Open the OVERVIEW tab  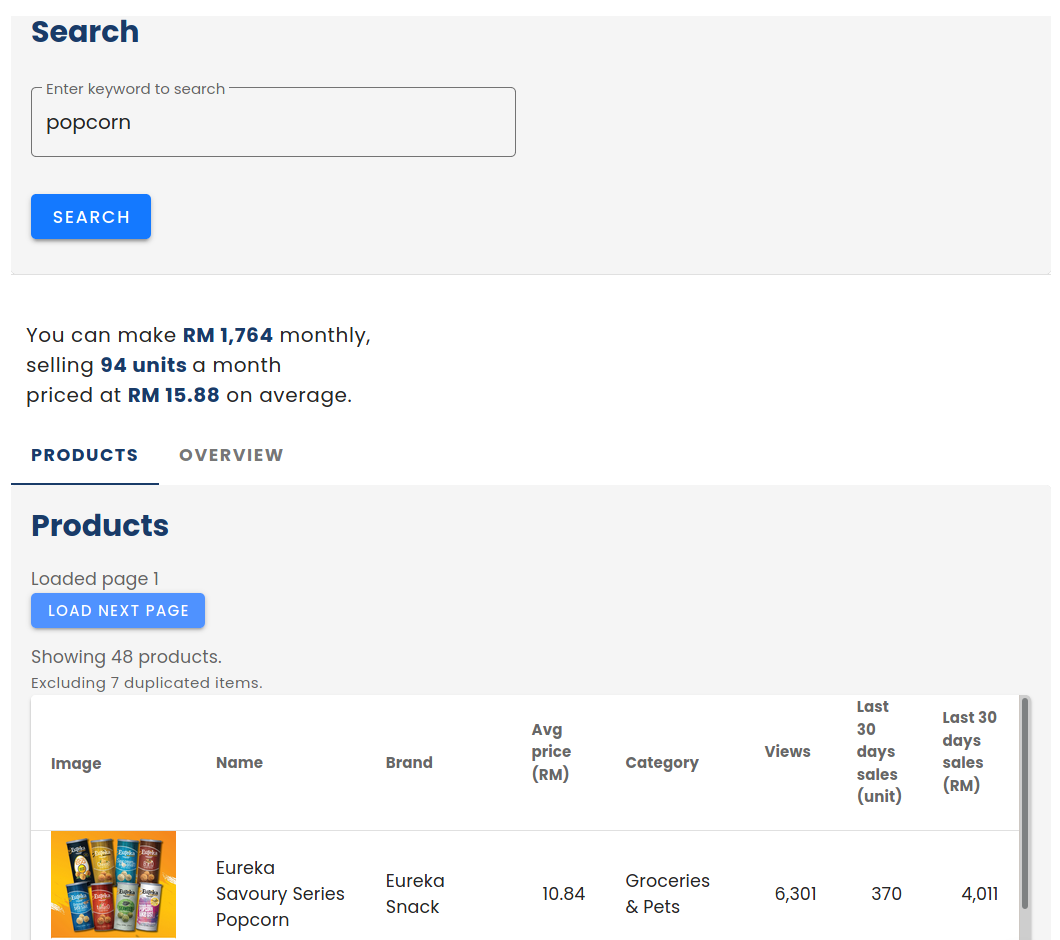pos(231,455)
